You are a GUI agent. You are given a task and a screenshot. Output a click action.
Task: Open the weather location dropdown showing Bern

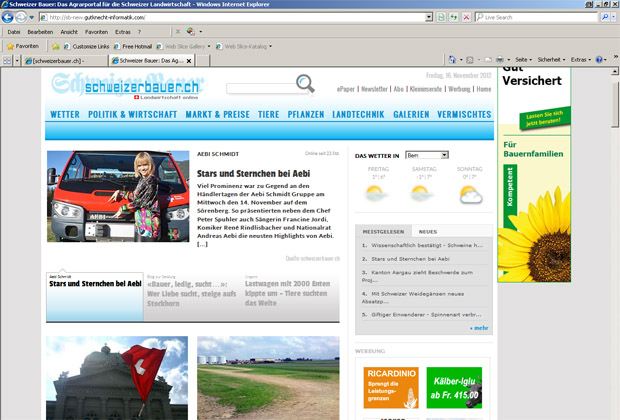pyautogui.click(x=427, y=155)
